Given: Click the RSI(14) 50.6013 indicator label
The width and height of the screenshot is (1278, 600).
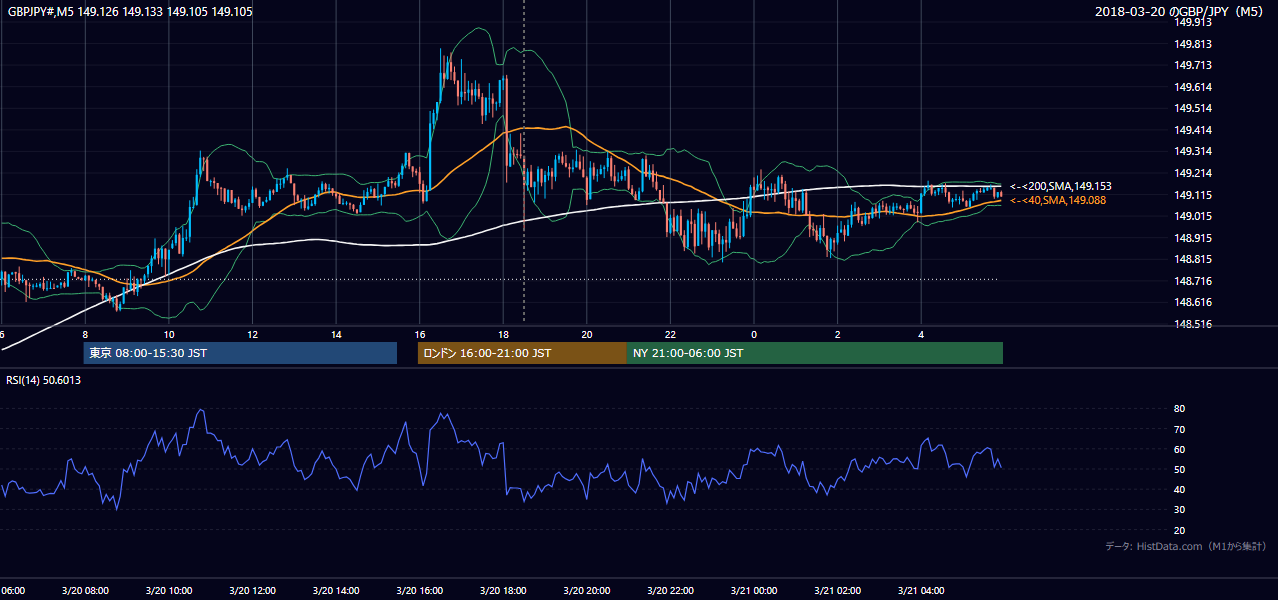Looking at the screenshot, I should click(44, 380).
